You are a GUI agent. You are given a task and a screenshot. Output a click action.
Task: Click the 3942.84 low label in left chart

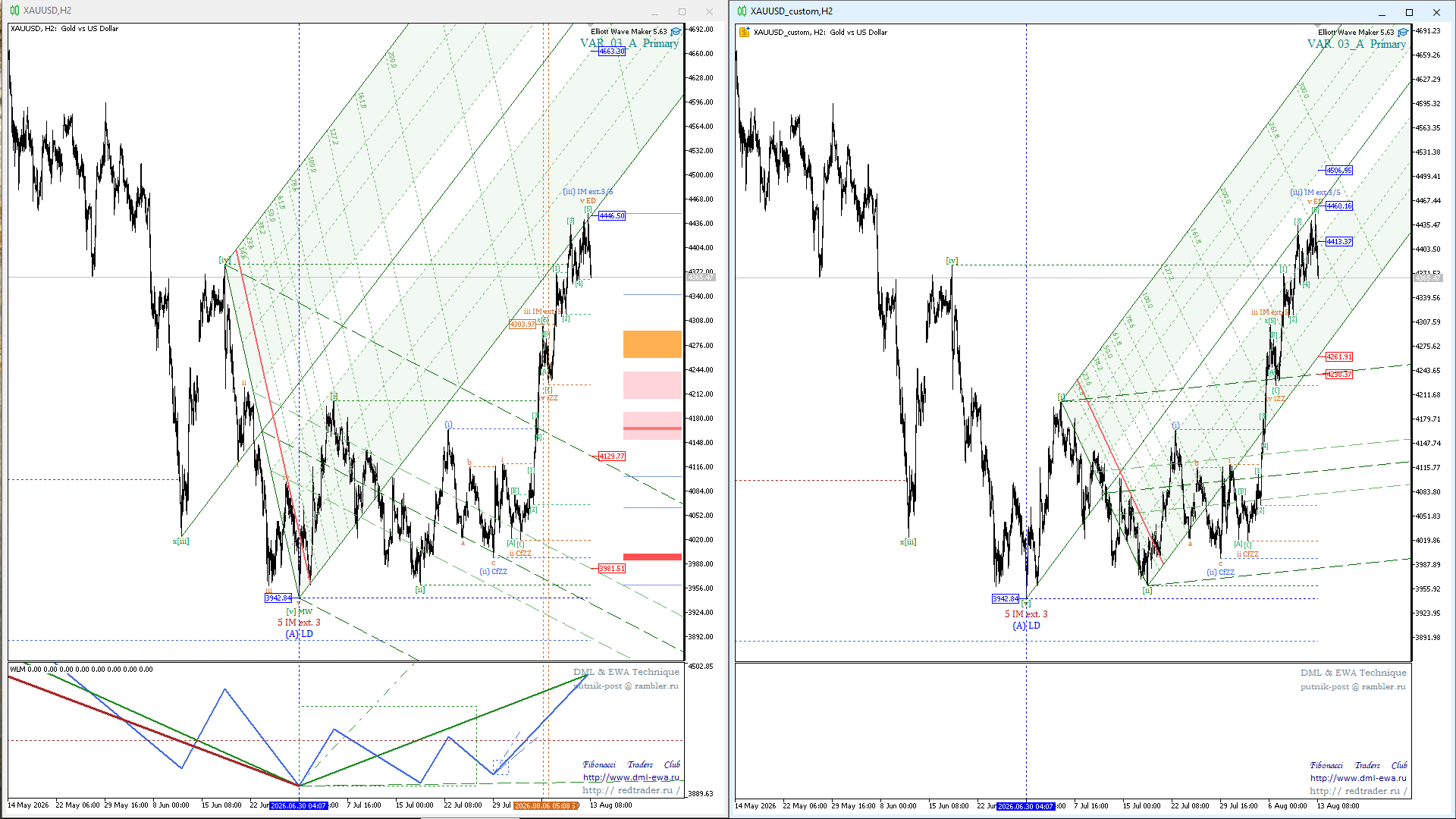tap(278, 598)
